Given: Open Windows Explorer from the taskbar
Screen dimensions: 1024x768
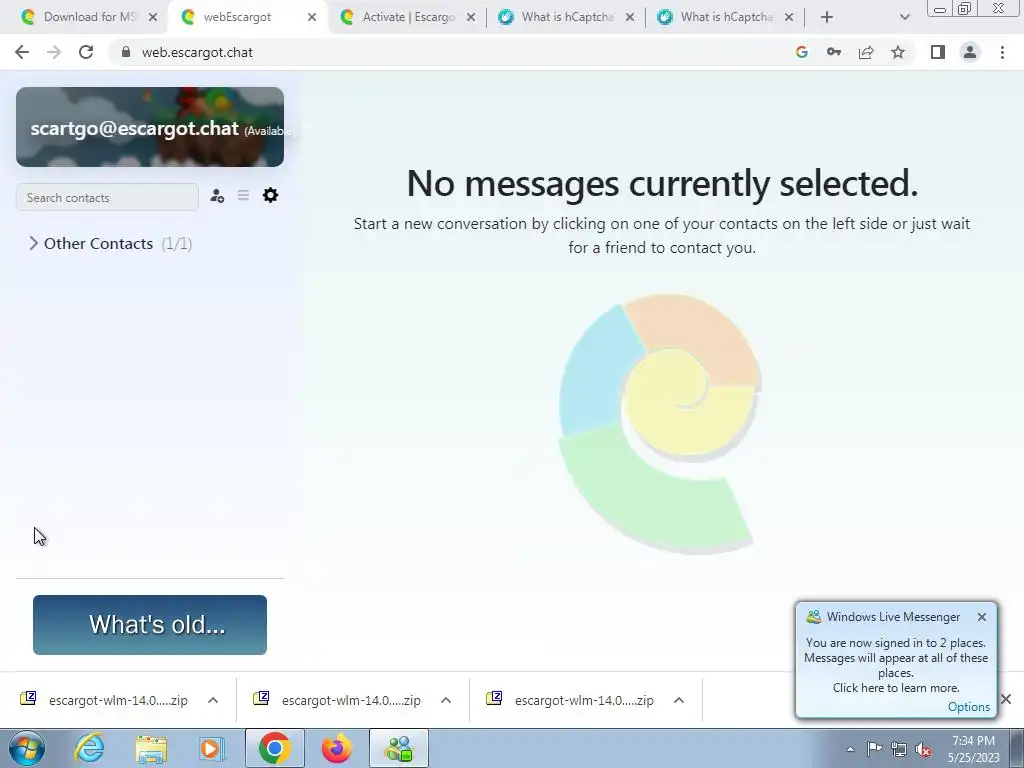Looking at the screenshot, I should (x=151, y=748).
